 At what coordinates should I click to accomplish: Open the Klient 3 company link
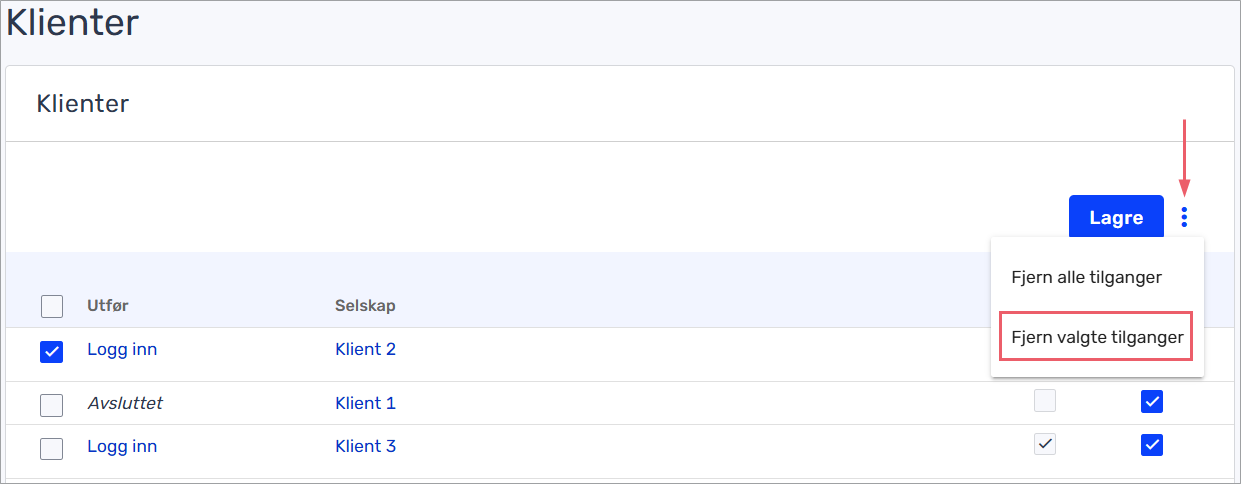point(365,446)
